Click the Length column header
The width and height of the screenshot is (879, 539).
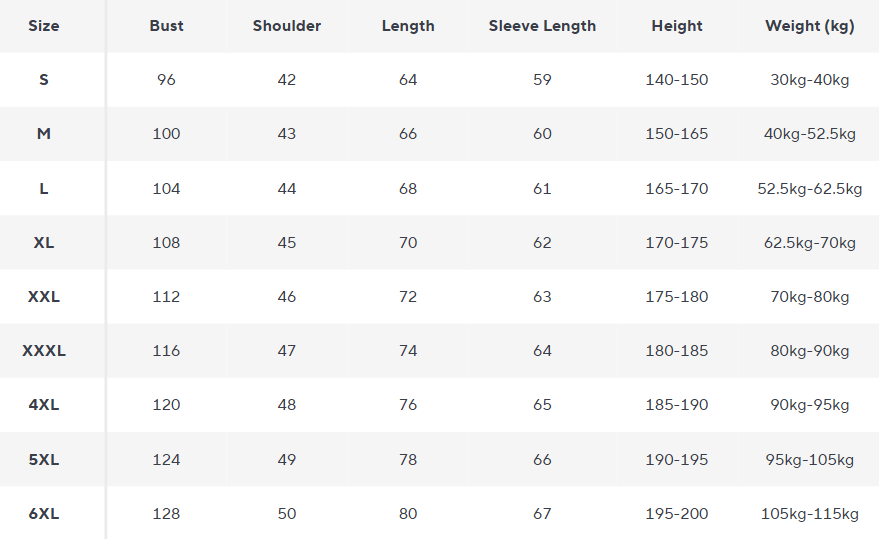pos(408,26)
